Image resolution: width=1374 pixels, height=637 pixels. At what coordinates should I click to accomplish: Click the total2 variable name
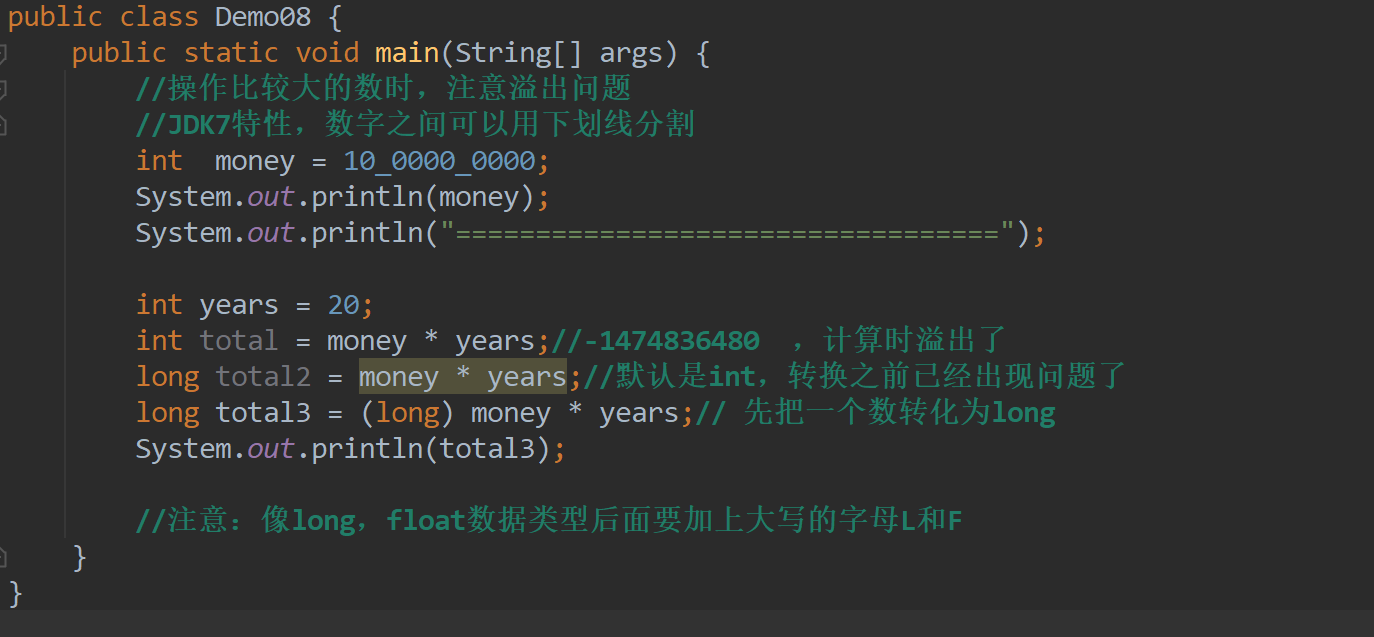tap(263, 377)
